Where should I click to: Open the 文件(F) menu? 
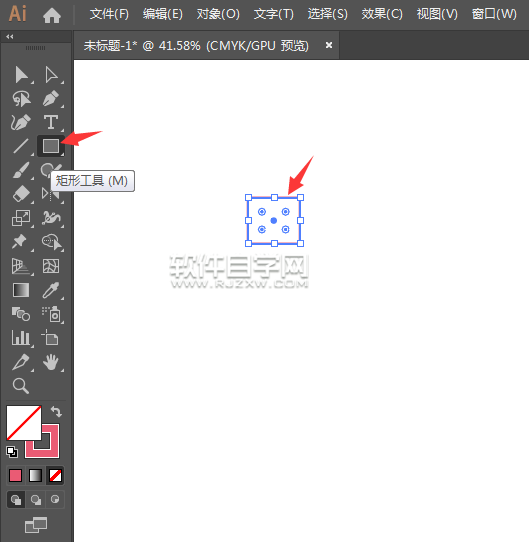[109, 14]
